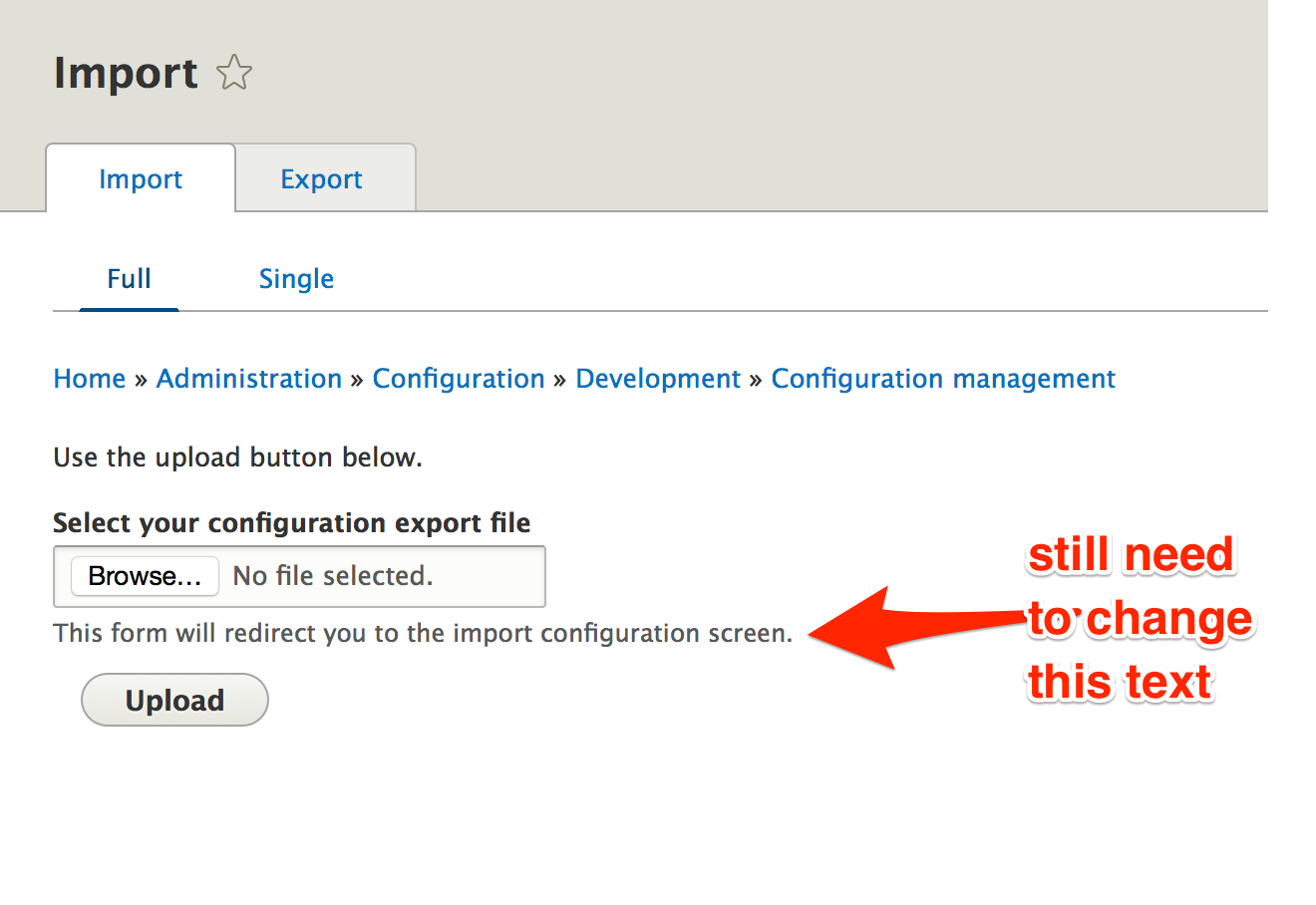The height and width of the screenshot is (905, 1316).
Task: Click the » separator right after Home
Action: pyautogui.click(x=141, y=380)
